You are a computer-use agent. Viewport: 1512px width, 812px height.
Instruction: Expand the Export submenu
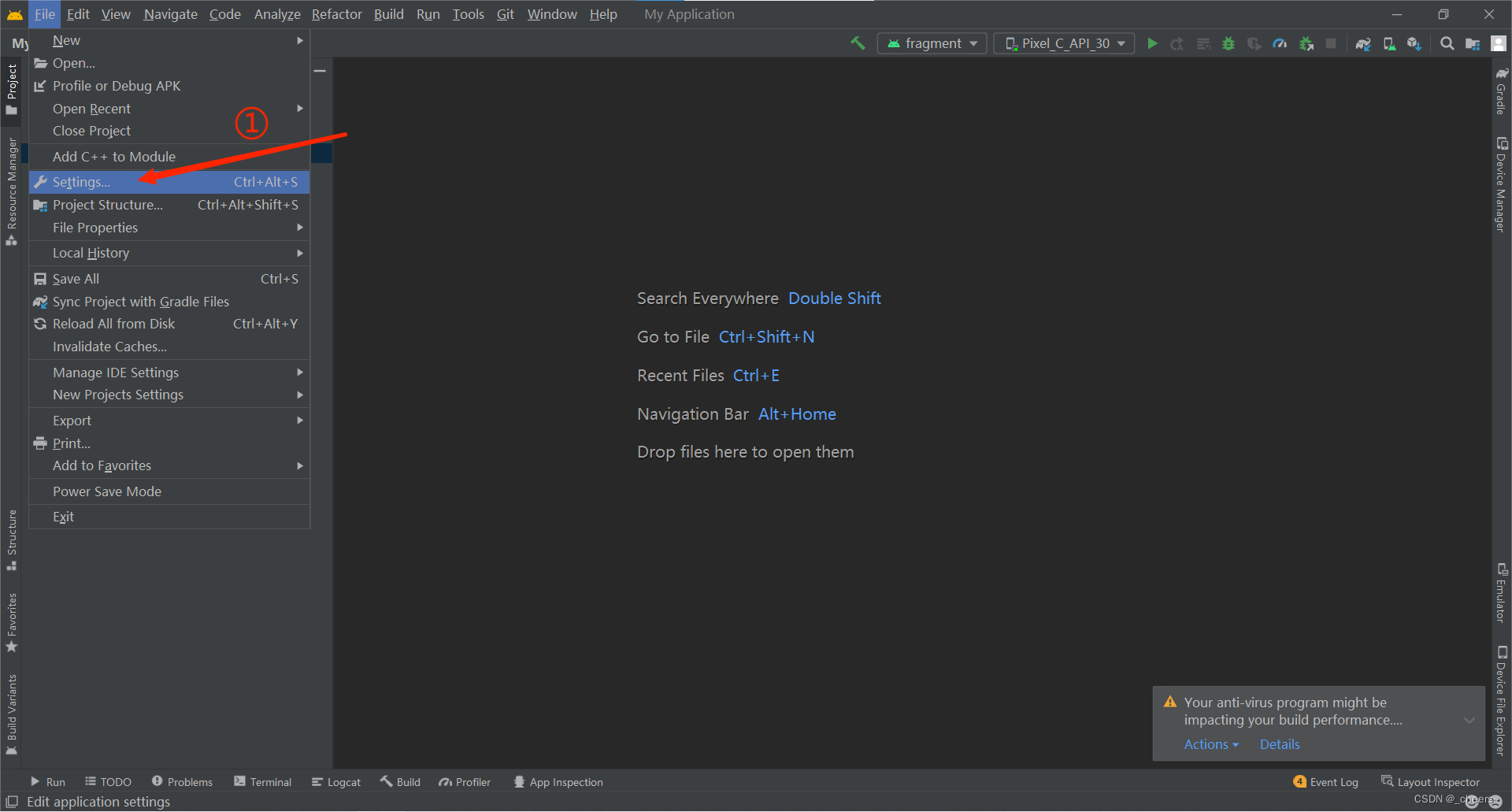point(169,421)
